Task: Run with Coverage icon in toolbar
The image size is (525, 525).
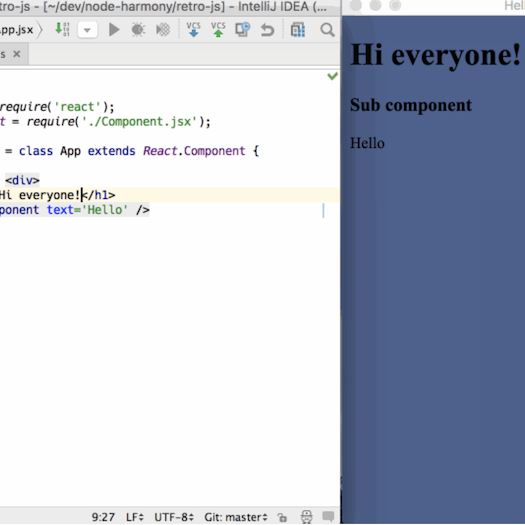Action: (163, 30)
